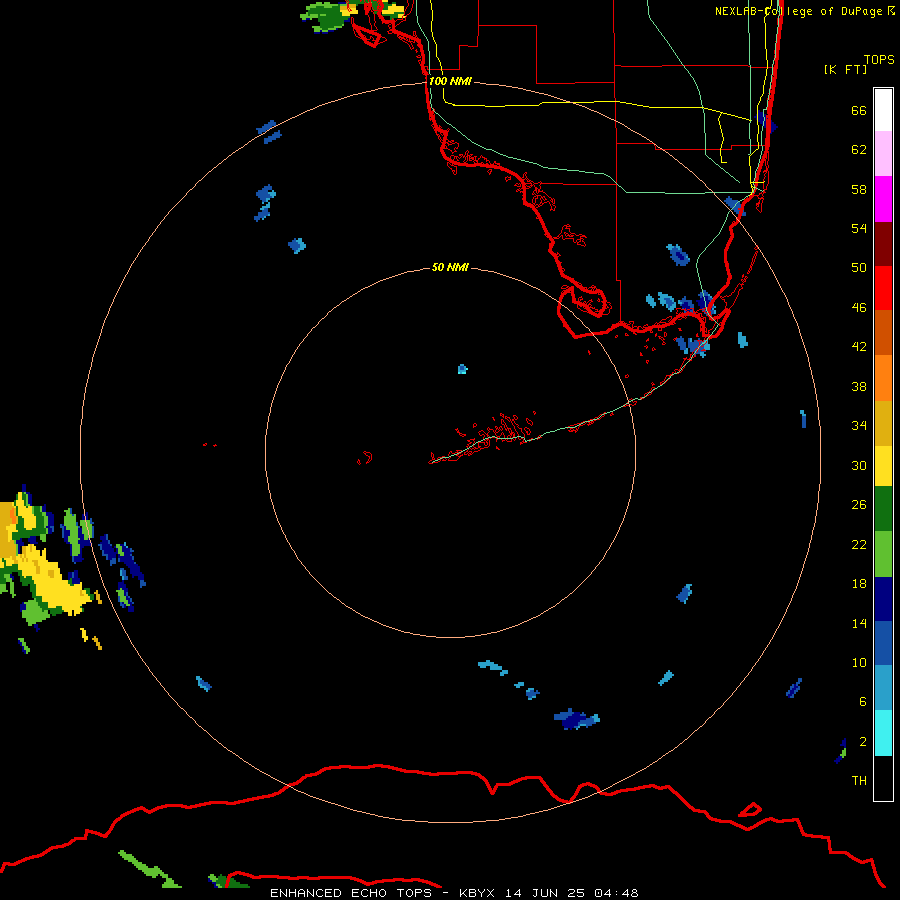900x900 pixels.
Task: Click the "[K FT]" units label
Action: tap(845, 69)
